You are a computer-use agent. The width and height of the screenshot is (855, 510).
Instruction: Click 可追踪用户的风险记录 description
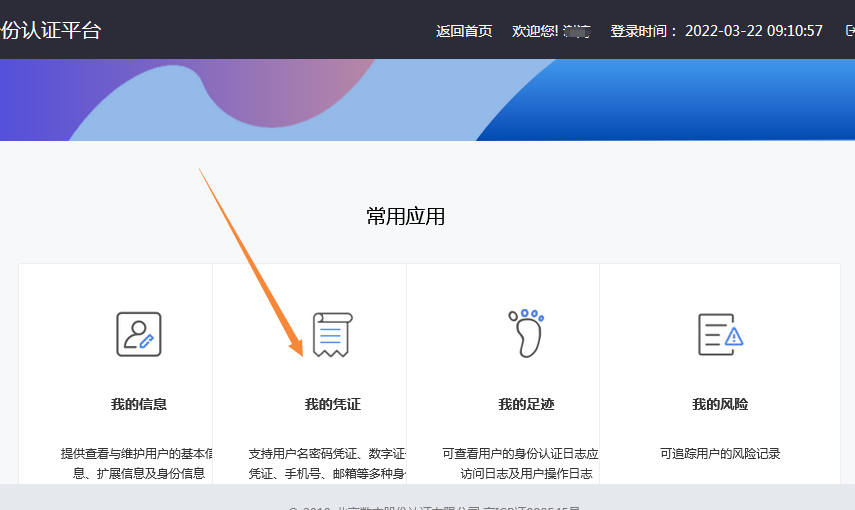(x=720, y=454)
